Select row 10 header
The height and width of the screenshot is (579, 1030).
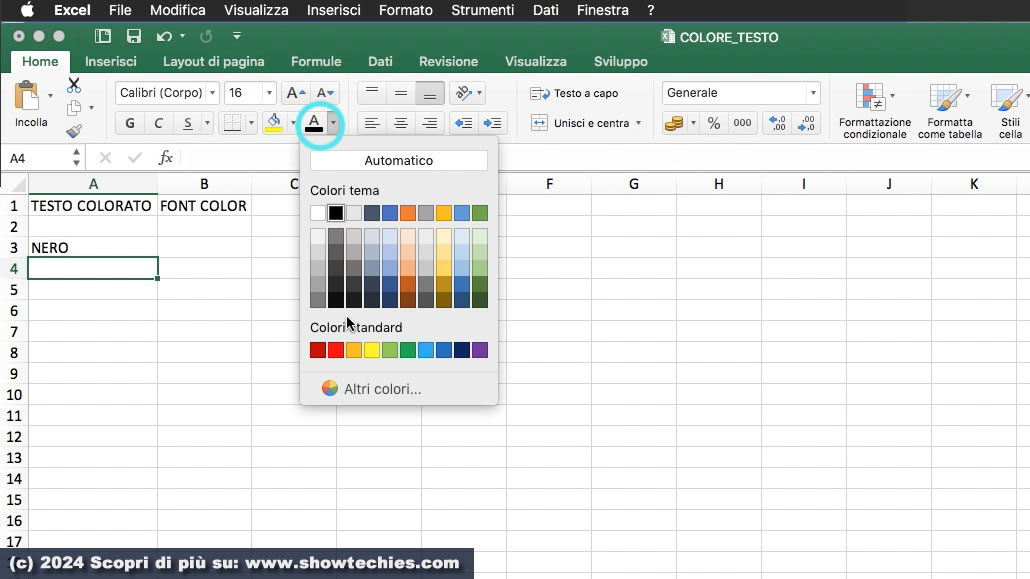(14, 395)
